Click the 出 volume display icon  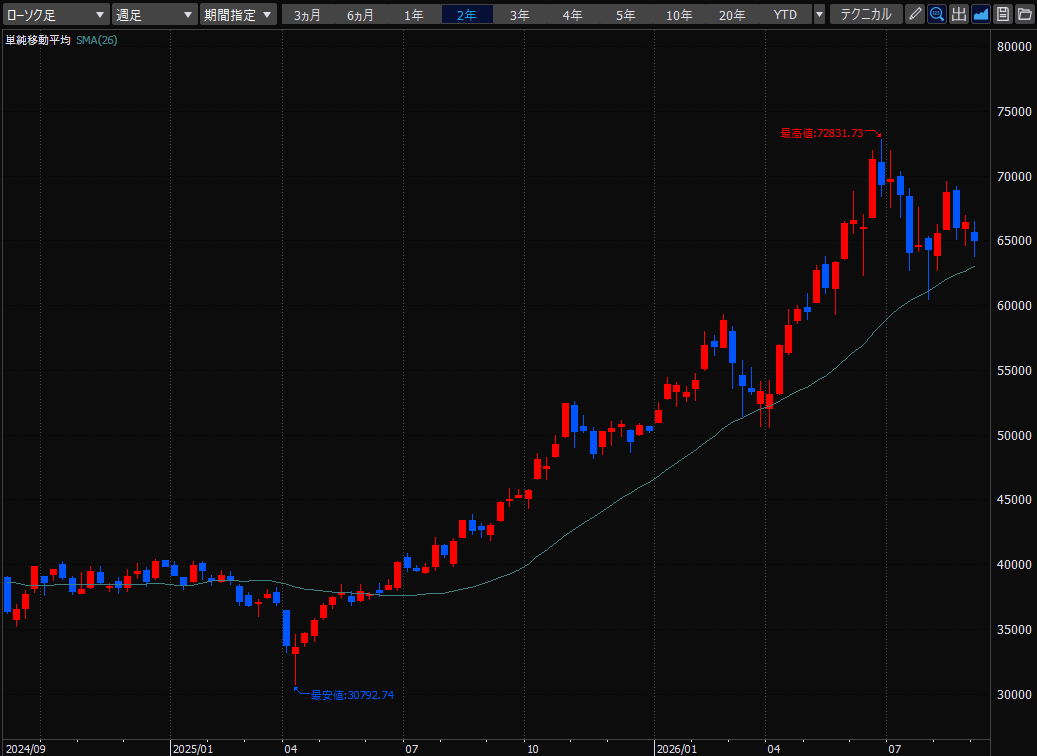[959, 14]
